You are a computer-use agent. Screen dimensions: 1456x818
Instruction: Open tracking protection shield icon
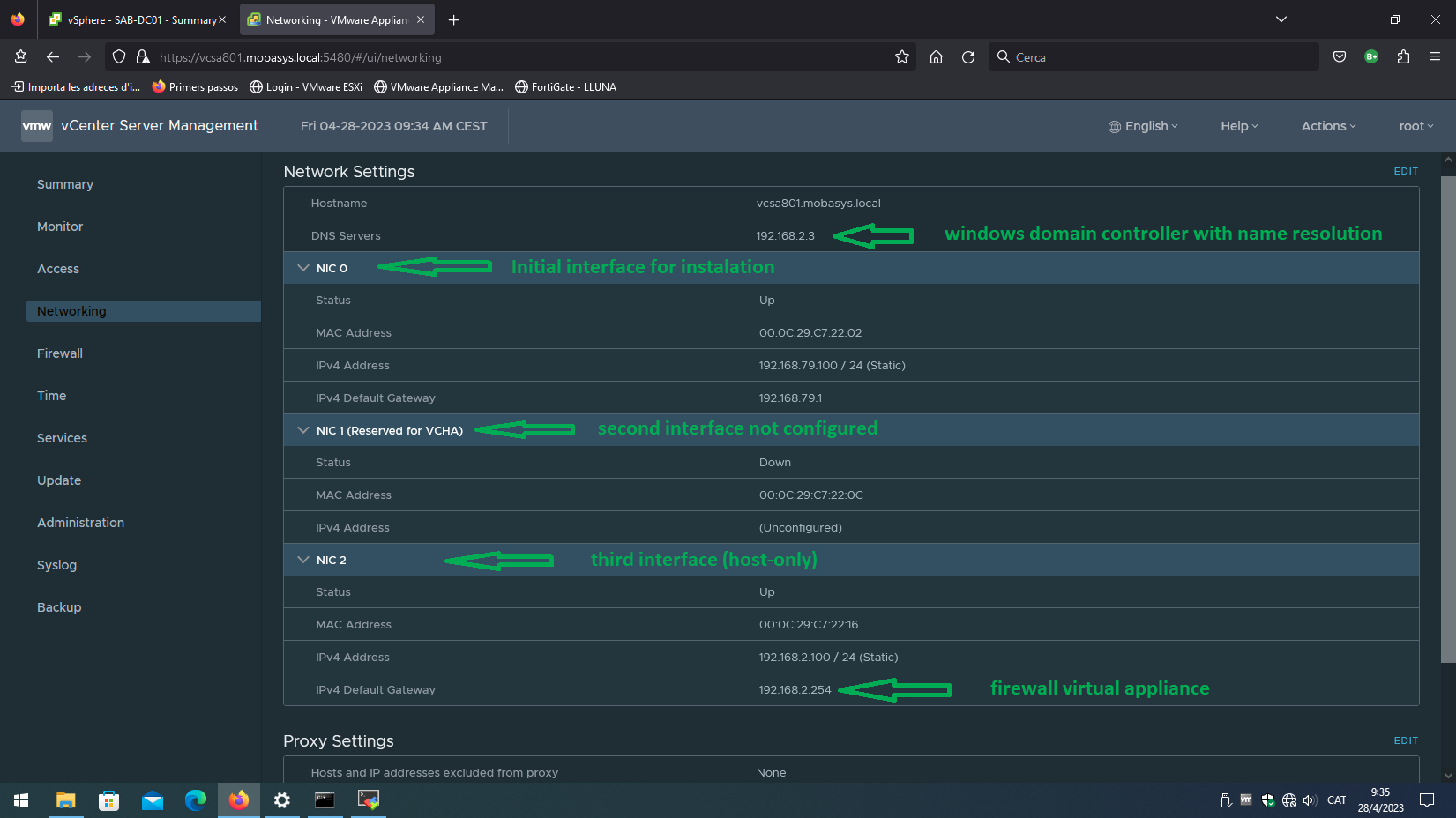click(x=119, y=57)
